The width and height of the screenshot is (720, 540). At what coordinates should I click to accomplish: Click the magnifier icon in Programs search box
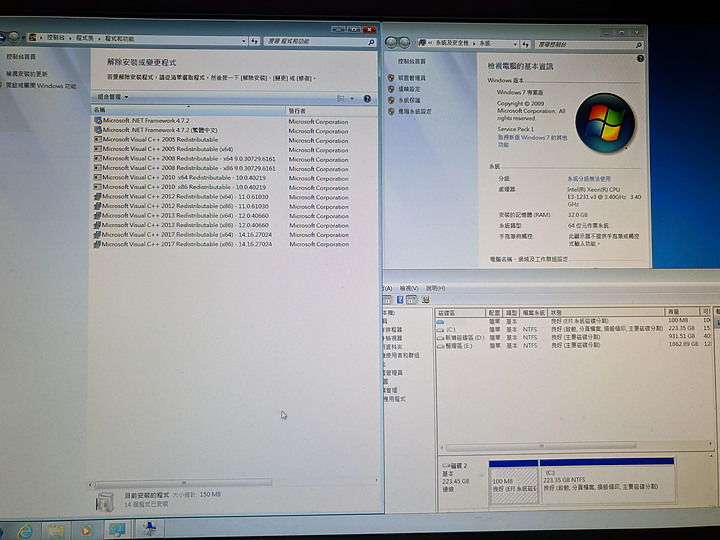(371, 42)
